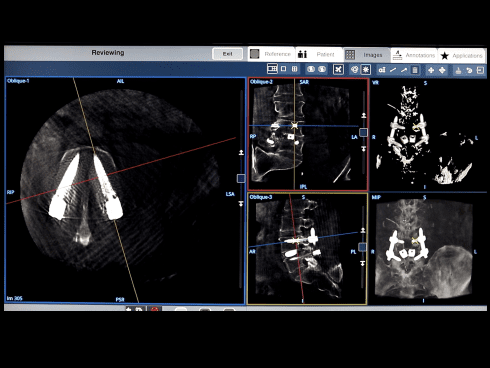Select the multi-pane viewport layout icon
The image size is (490, 368).
pyautogui.click(x=272, y=69)
